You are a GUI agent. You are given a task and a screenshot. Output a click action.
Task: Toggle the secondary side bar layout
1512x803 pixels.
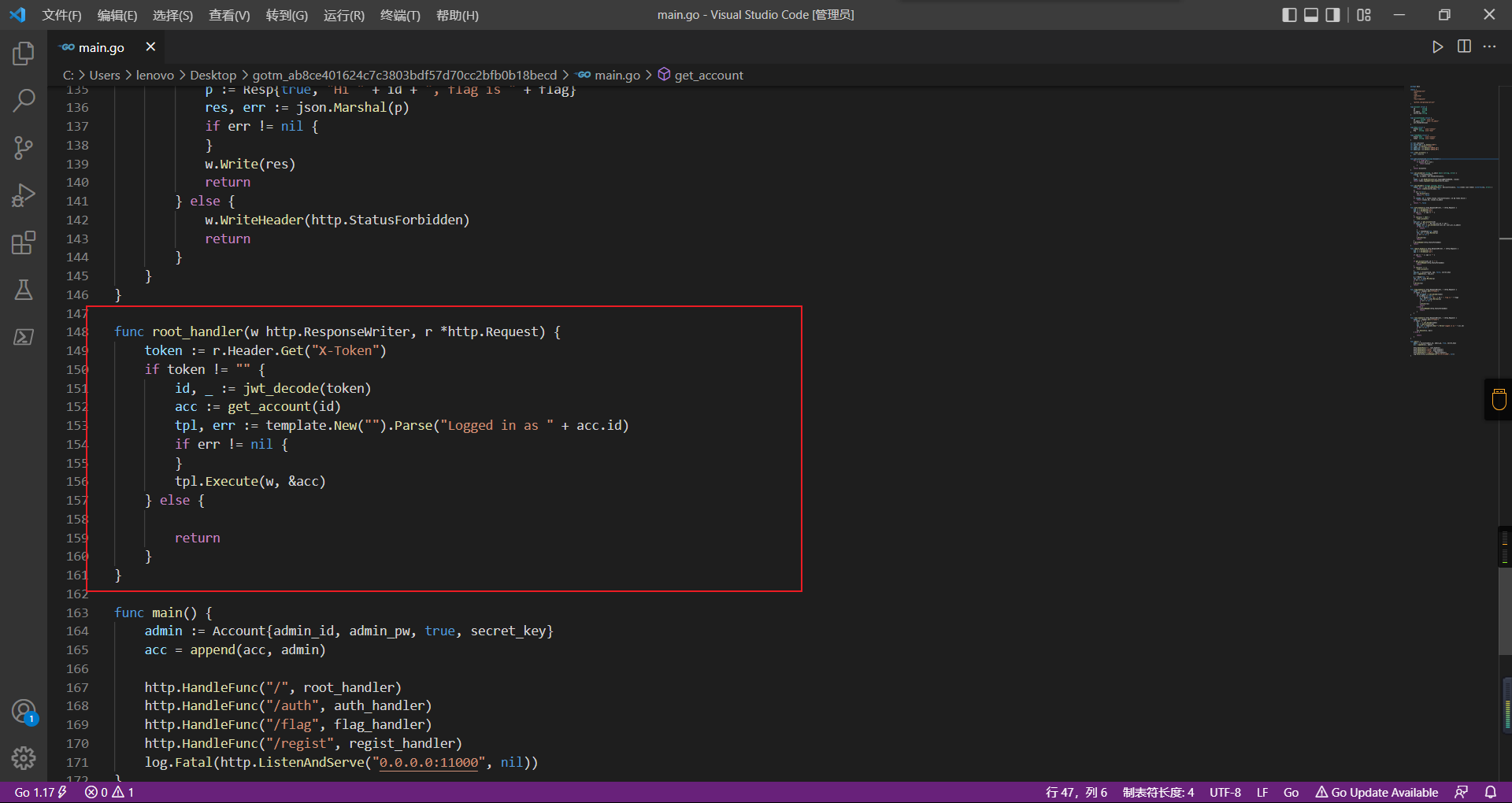point(1332,15)
